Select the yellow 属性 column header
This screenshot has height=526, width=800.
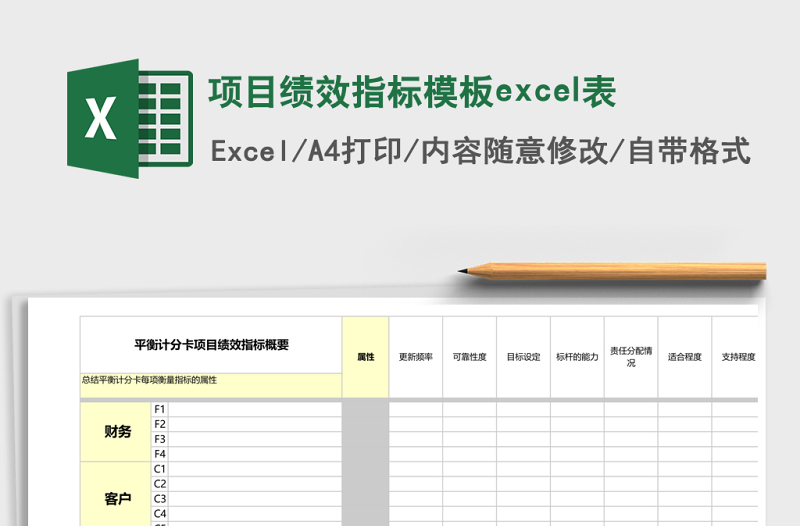coord(365,357)
